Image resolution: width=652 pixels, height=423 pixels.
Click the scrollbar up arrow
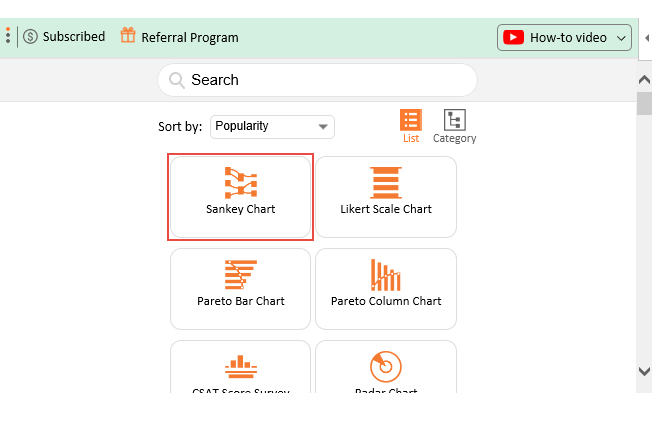point(644,78)
